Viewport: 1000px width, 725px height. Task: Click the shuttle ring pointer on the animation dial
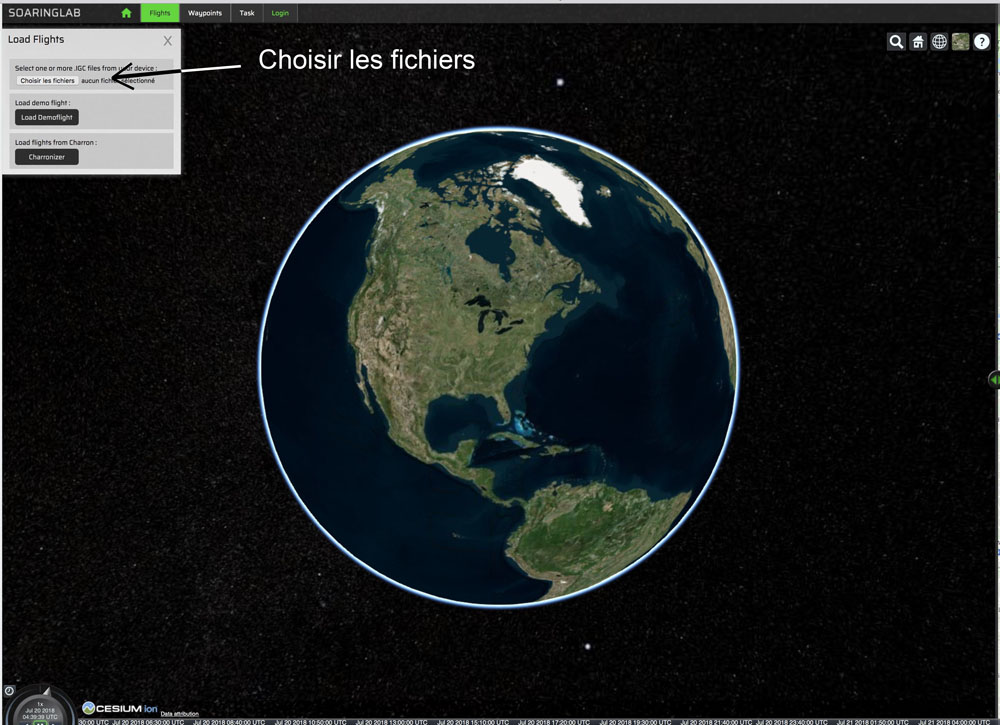(x=46, y=691)
